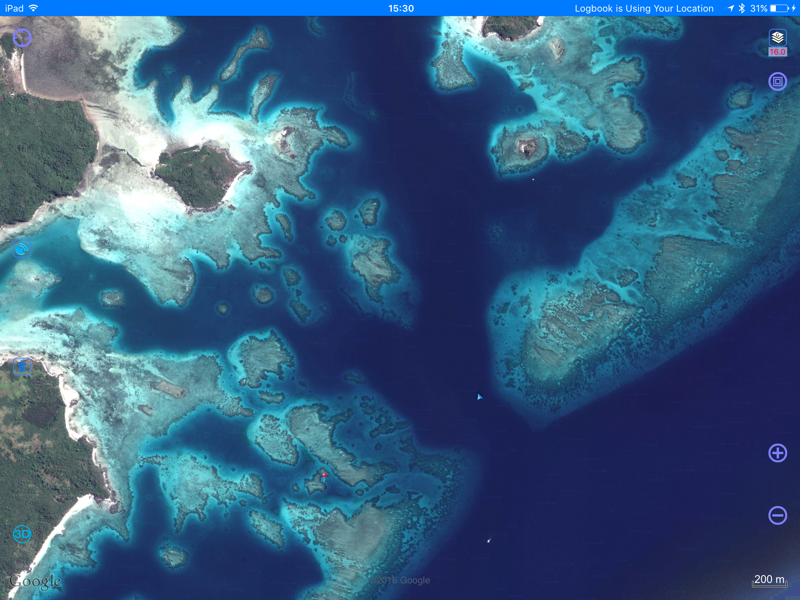This screenshot has height=600, width=800.
Task: Tap the status bar clock showing 15:30
Action: pyautogui.click(x=400, y=8)
